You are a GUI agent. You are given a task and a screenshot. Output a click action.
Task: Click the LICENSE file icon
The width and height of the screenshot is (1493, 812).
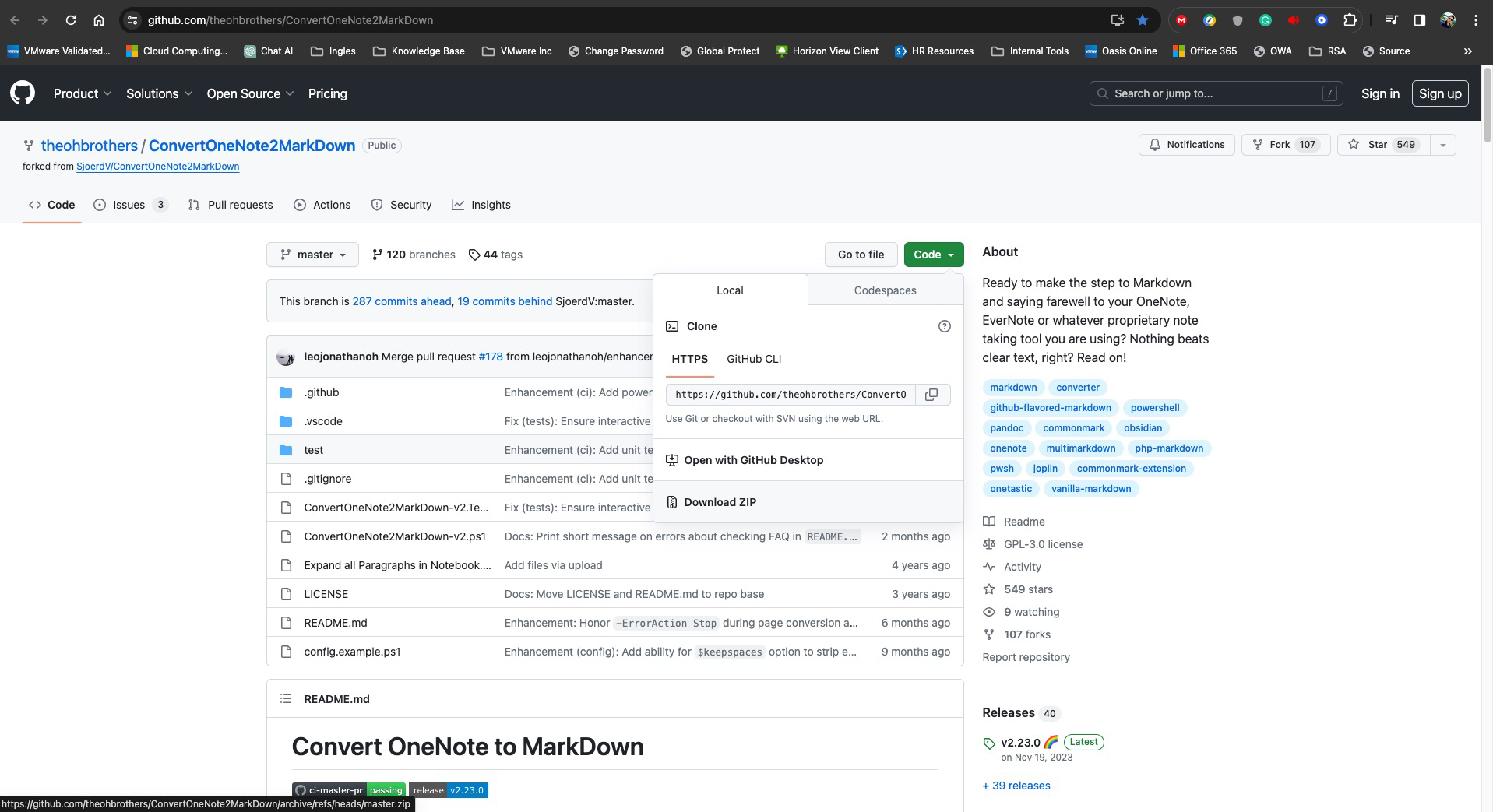click(286, 594)
